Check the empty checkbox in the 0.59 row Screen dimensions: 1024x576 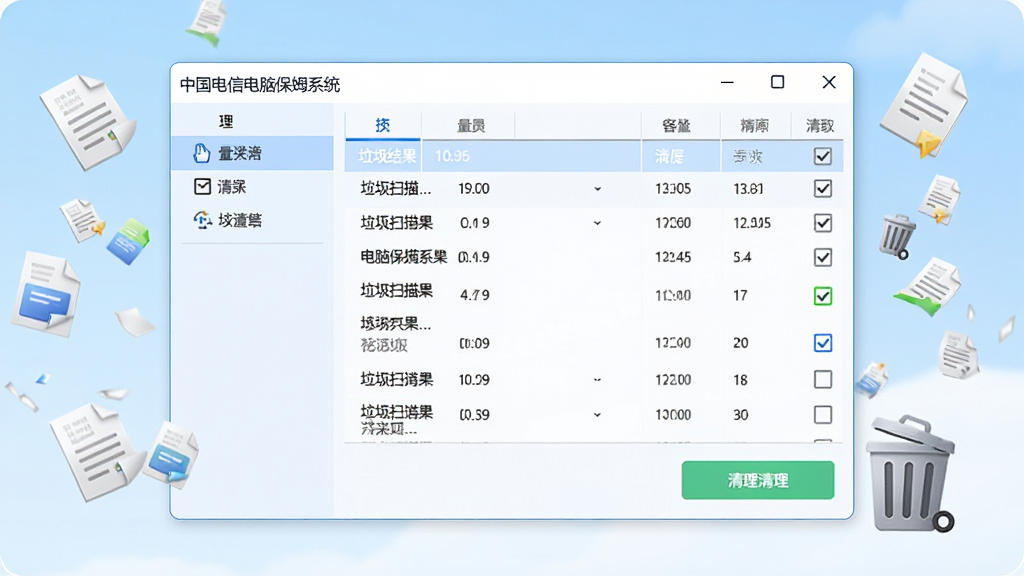click(823, 415)
